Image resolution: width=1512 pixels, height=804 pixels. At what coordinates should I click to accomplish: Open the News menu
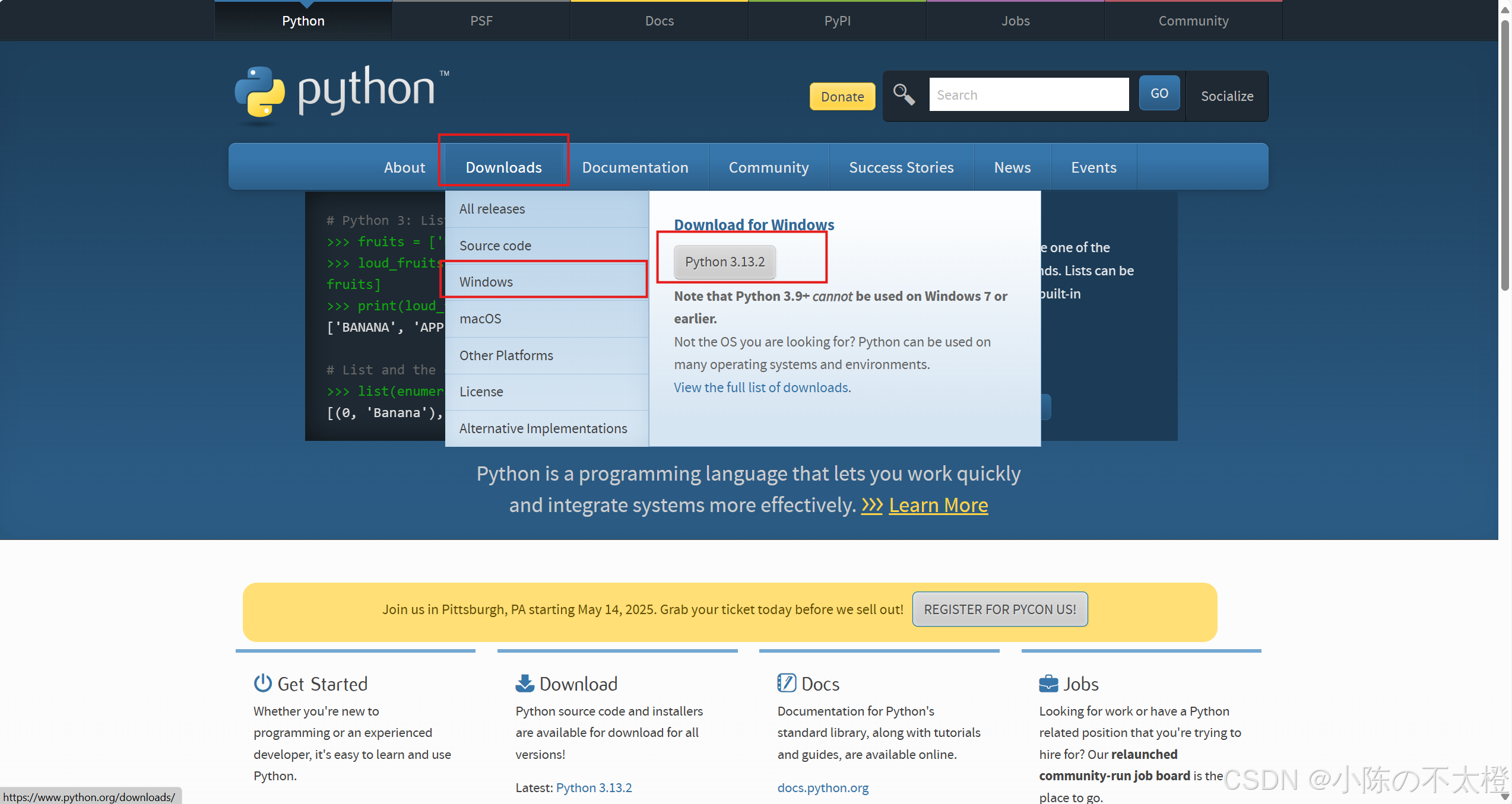pos(1012,167)
